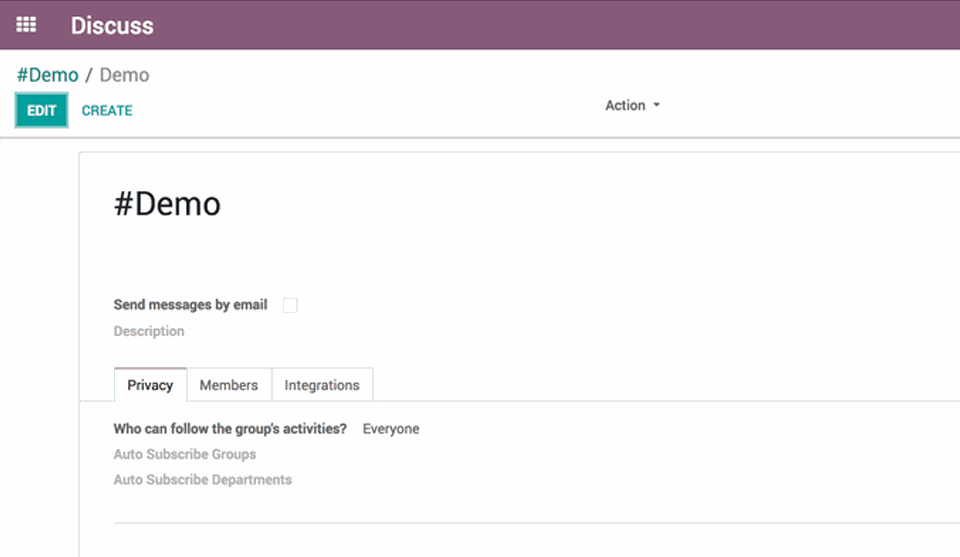The image size is (960, 557).
Task: Select the Privacy tab
Action: click(150, 385)
